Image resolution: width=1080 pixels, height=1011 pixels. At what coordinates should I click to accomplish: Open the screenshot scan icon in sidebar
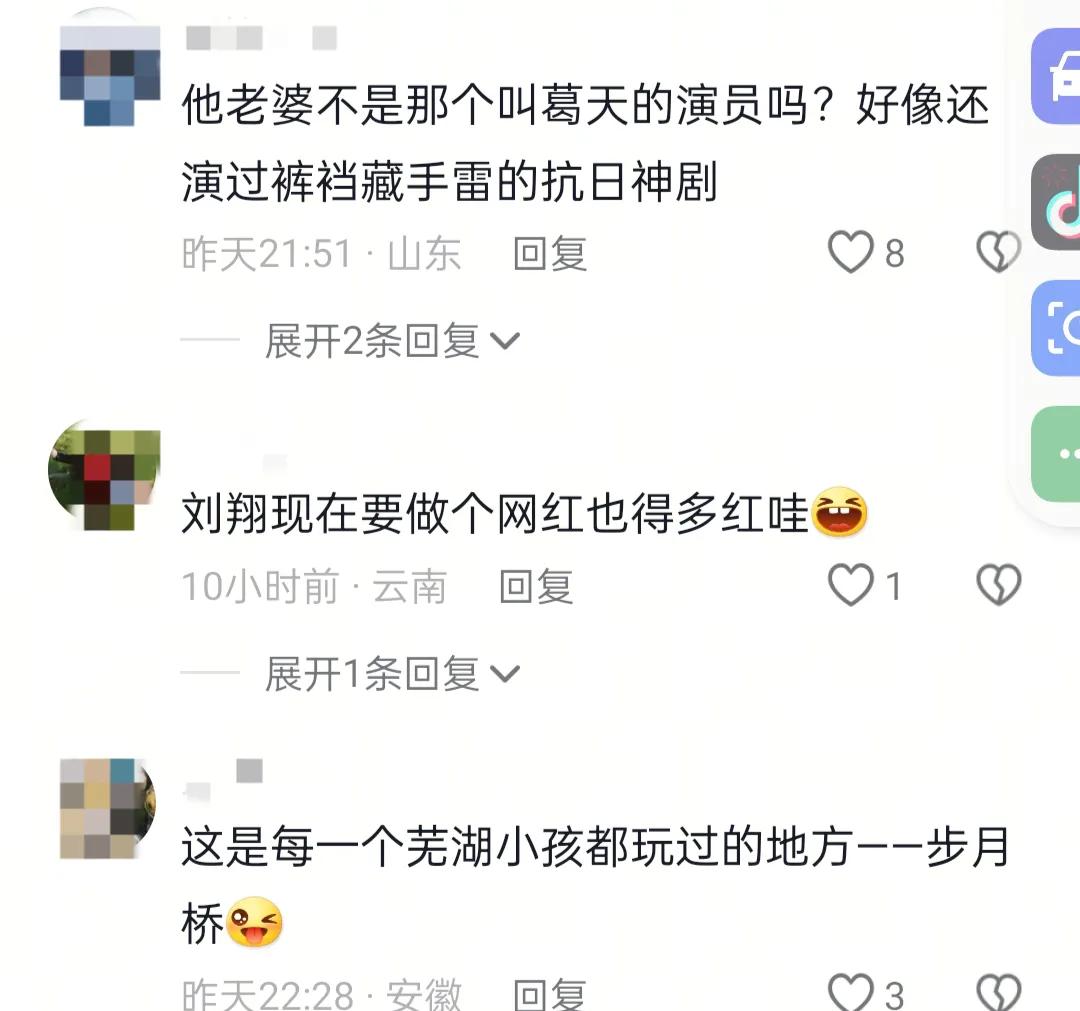(1055, 328)
